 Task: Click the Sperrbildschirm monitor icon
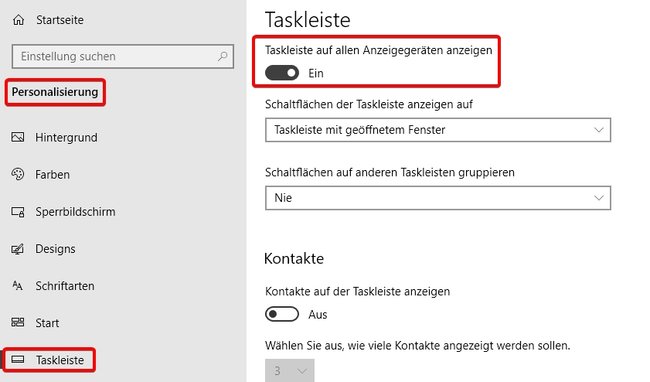coord(17,212)
